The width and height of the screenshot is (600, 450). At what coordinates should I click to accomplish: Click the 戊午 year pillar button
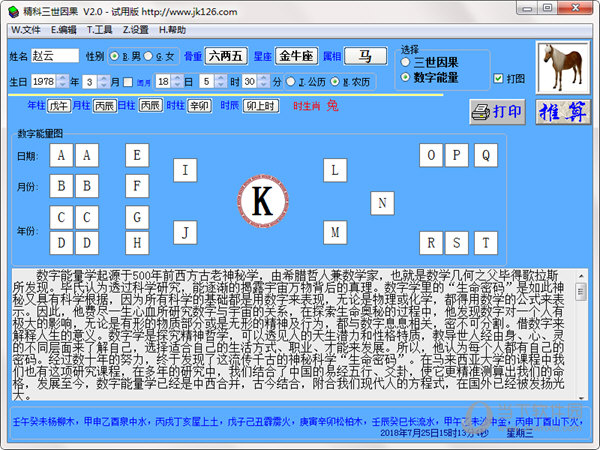point(59,106)
